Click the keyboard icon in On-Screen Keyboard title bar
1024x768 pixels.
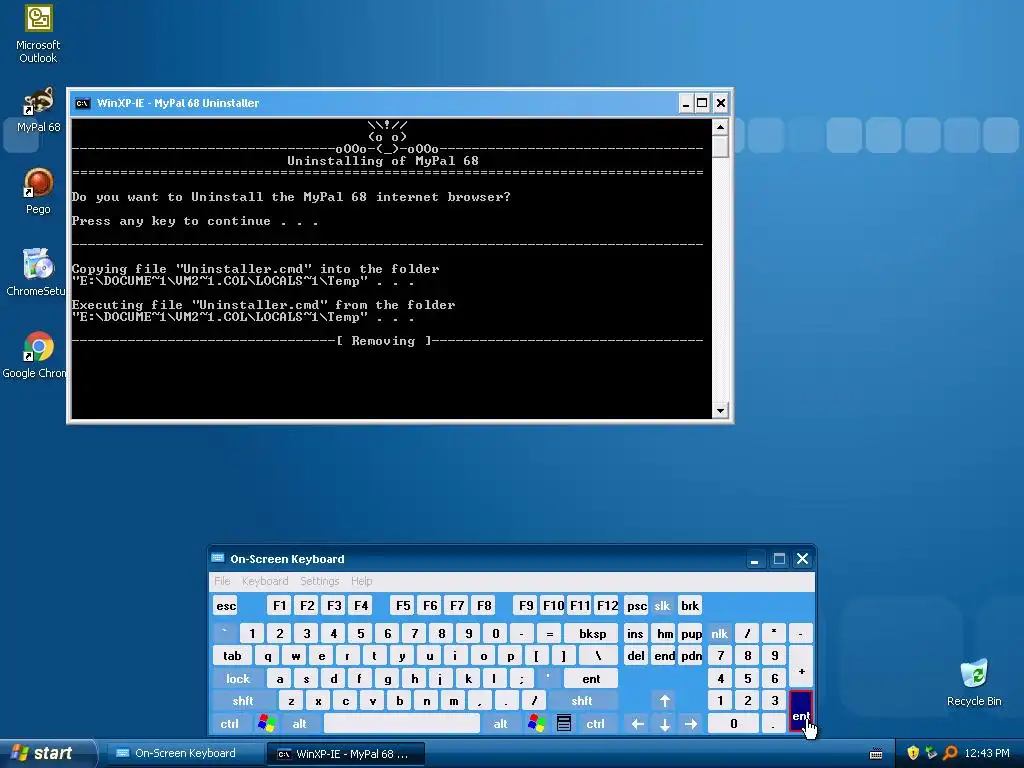(217, 558)
